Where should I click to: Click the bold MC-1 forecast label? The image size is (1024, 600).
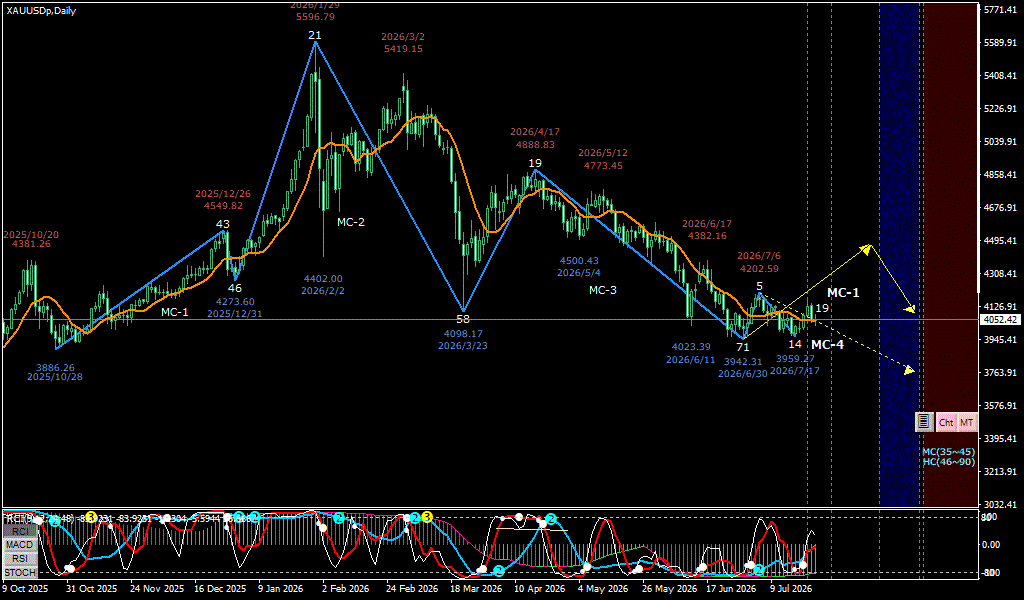pyautogui.click(x=843, y=292)
